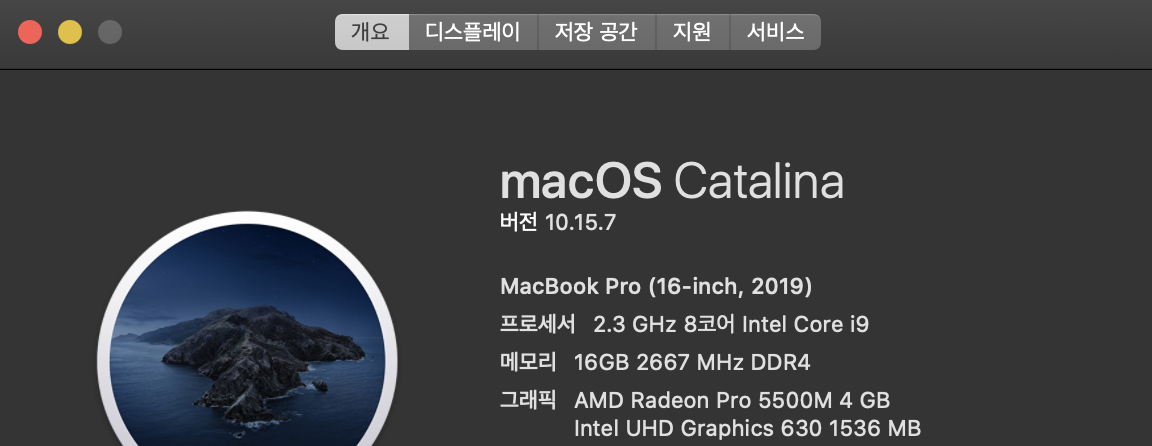
Task: Switch to the 디스플레이 tab
Action: coord(473,32)
